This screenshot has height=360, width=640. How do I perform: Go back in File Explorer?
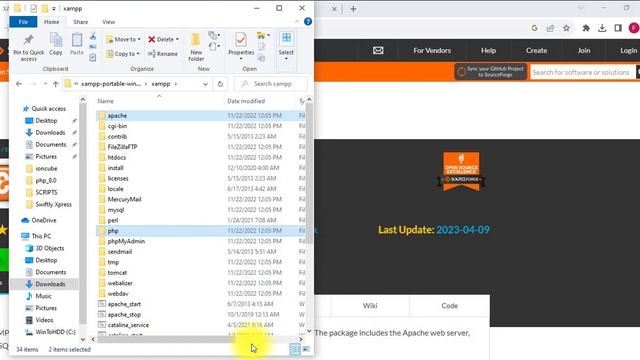[x=19, y=84]
